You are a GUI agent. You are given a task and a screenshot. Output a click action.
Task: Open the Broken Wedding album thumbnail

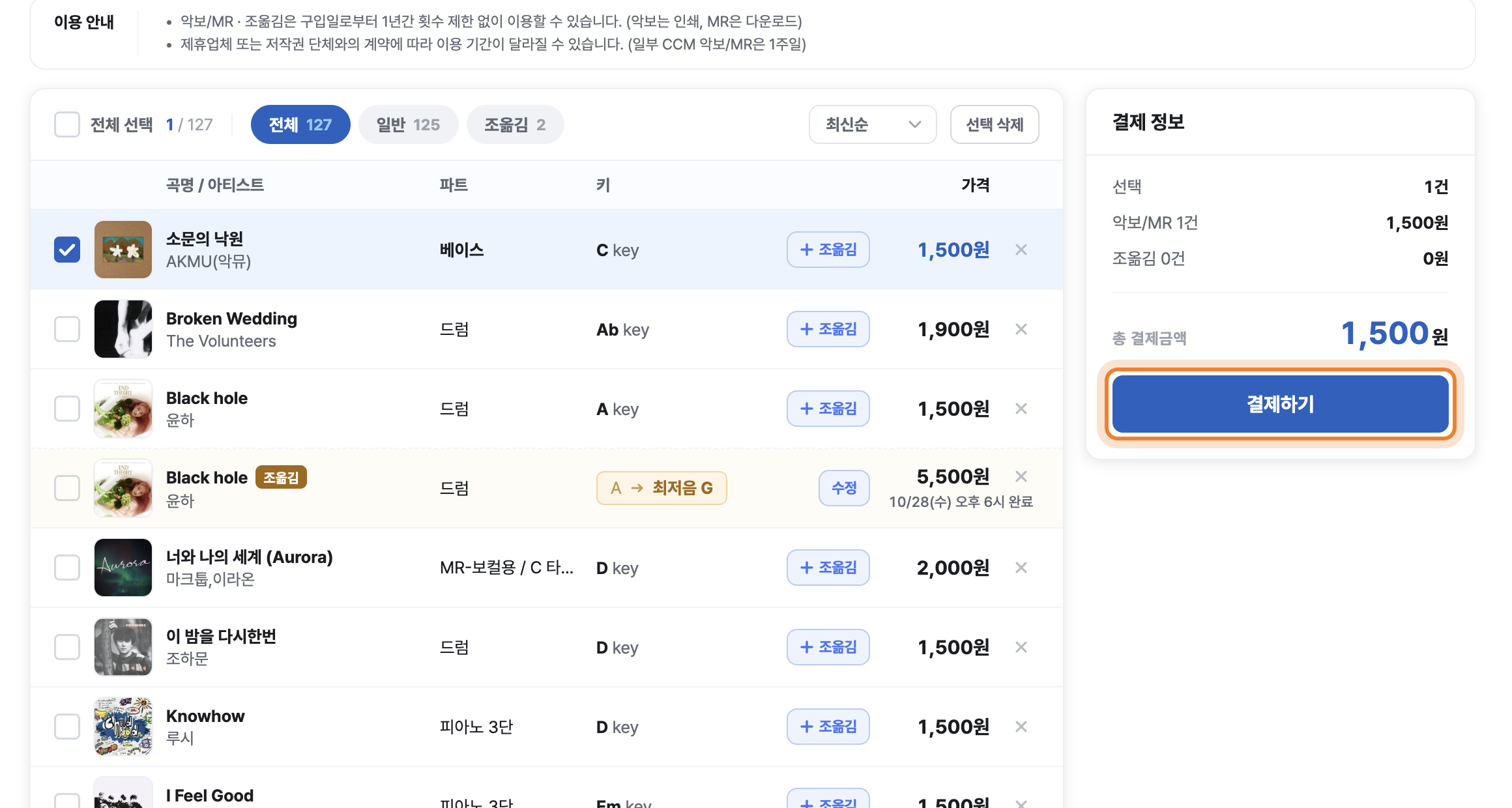(123, 329)
